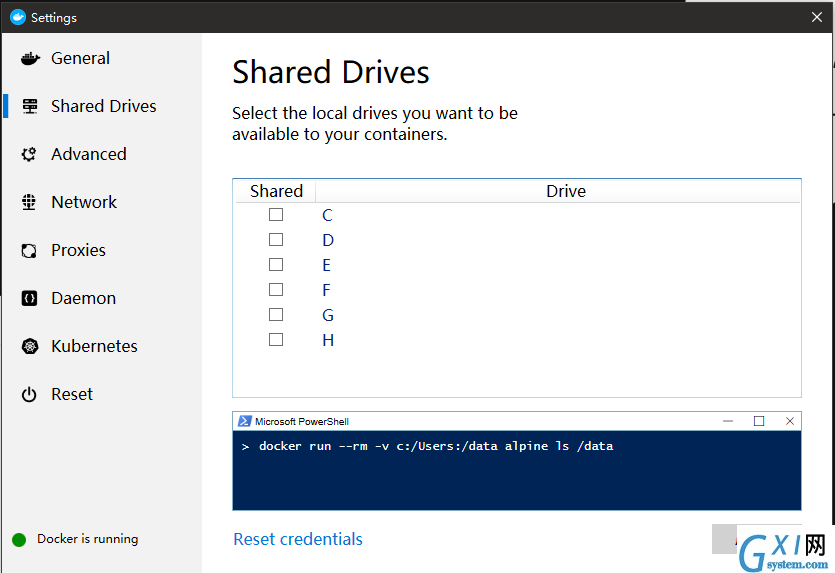Click the Shared Drives page heading
Image resolution: width=835 pixels, height=573 pixels.
click(331, 72)
